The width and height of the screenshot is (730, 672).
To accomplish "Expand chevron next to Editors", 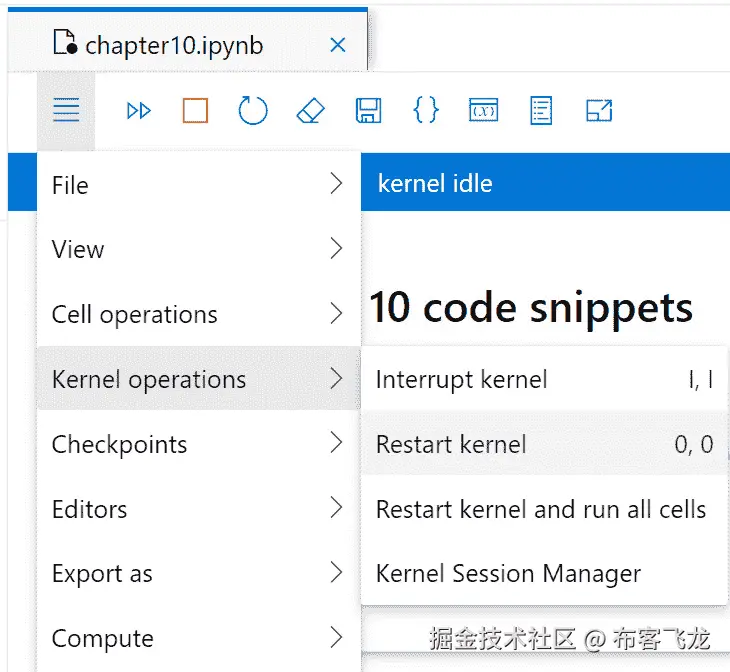I will (337, 507).
